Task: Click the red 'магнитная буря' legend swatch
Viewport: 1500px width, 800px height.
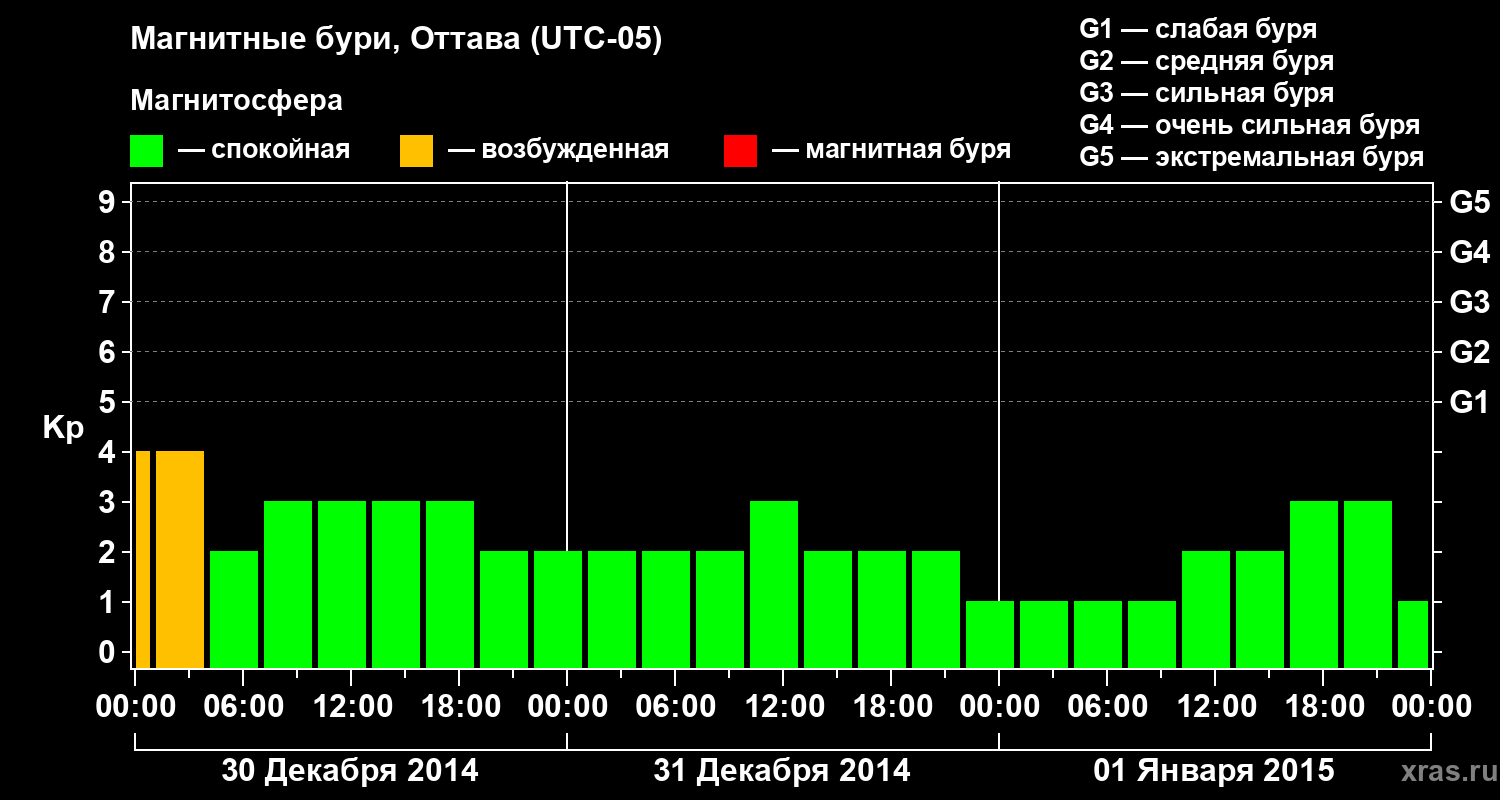Action: [740, 151]
